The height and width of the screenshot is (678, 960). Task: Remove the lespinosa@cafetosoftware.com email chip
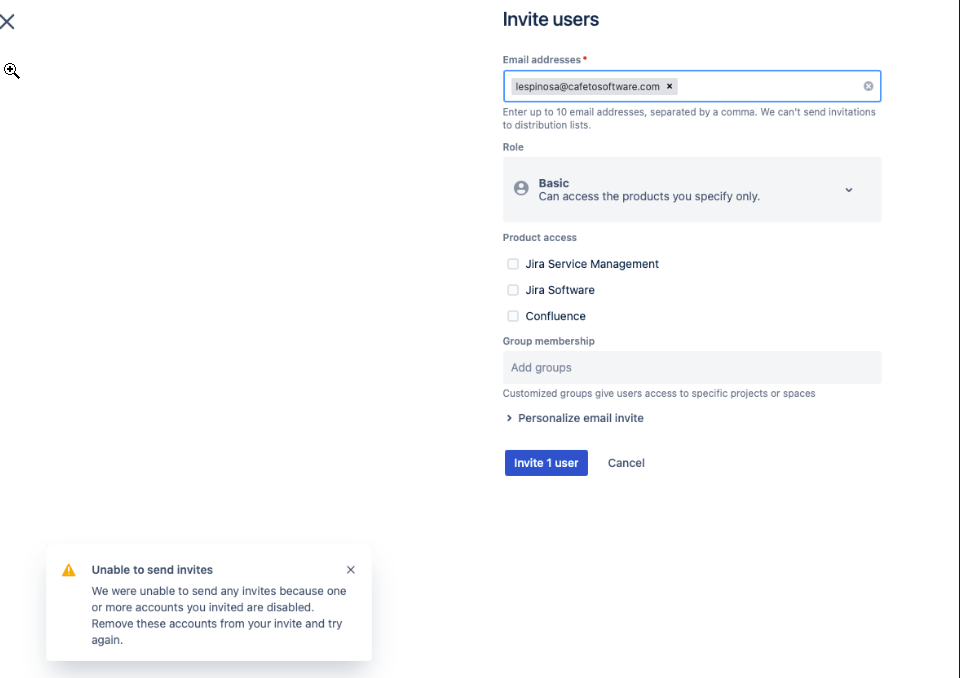coord(669,86)
